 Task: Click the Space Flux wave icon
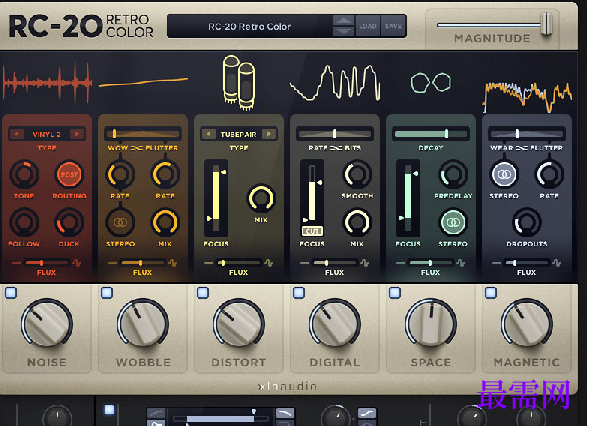(x=461, y=263)
